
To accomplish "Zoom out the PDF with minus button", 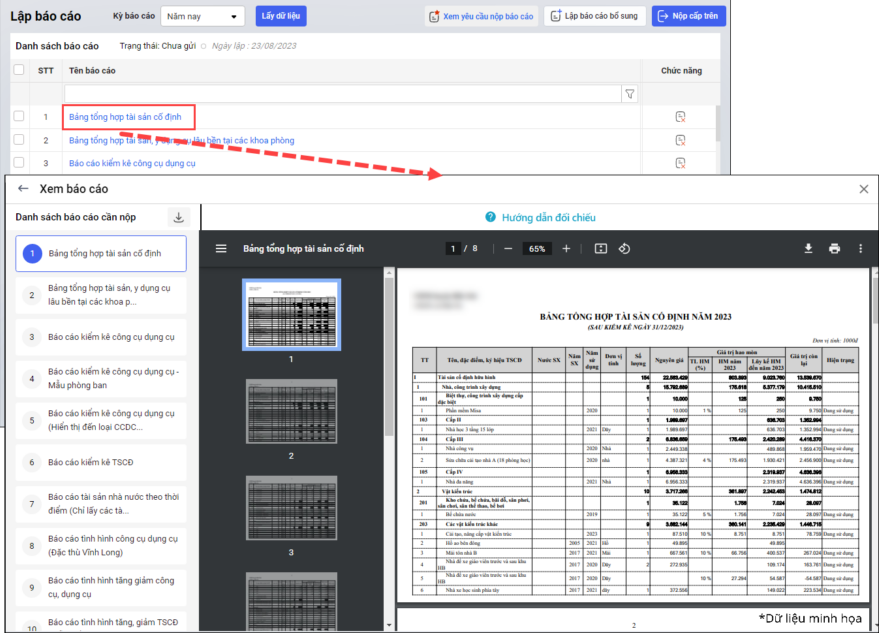I will (508, 248).
